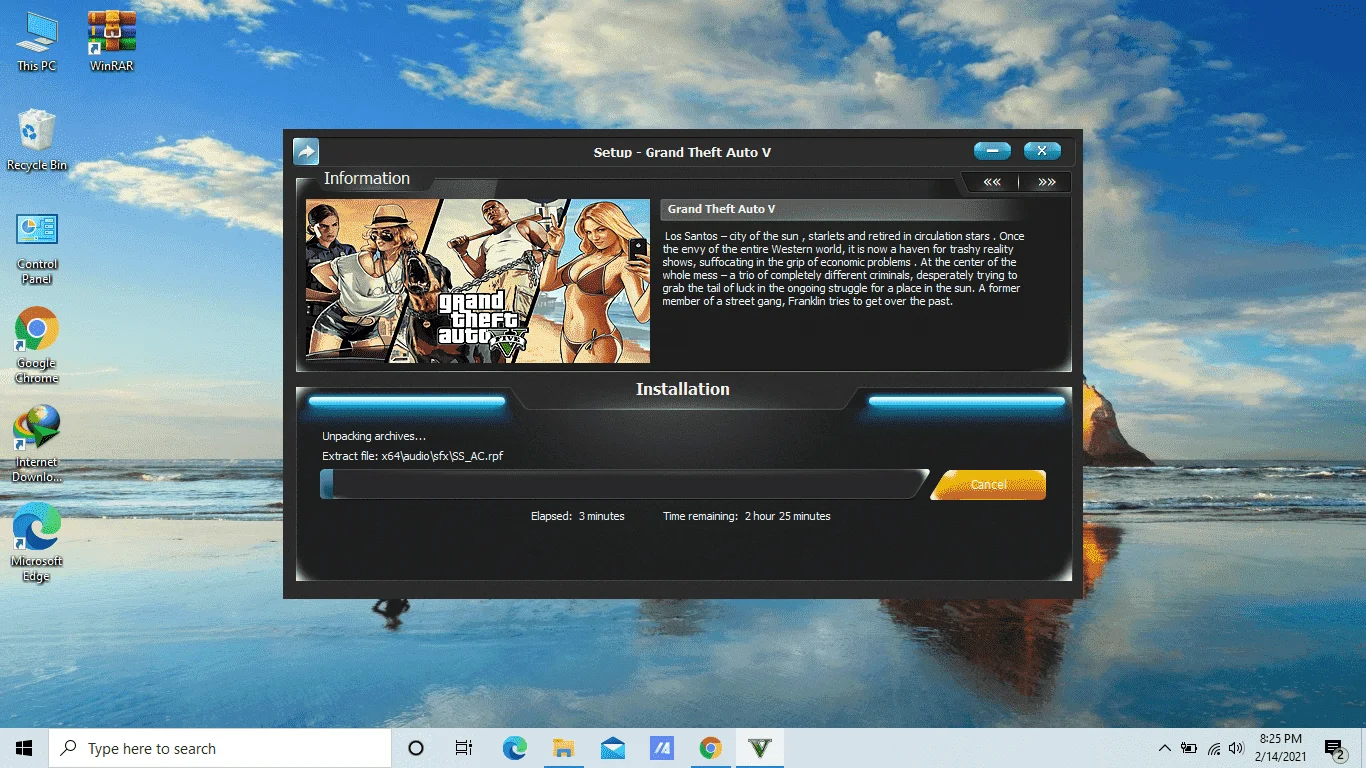Screen dimensions: 1366x768
Task: Select Control Panel desktop icon
Action: [37, 248]
